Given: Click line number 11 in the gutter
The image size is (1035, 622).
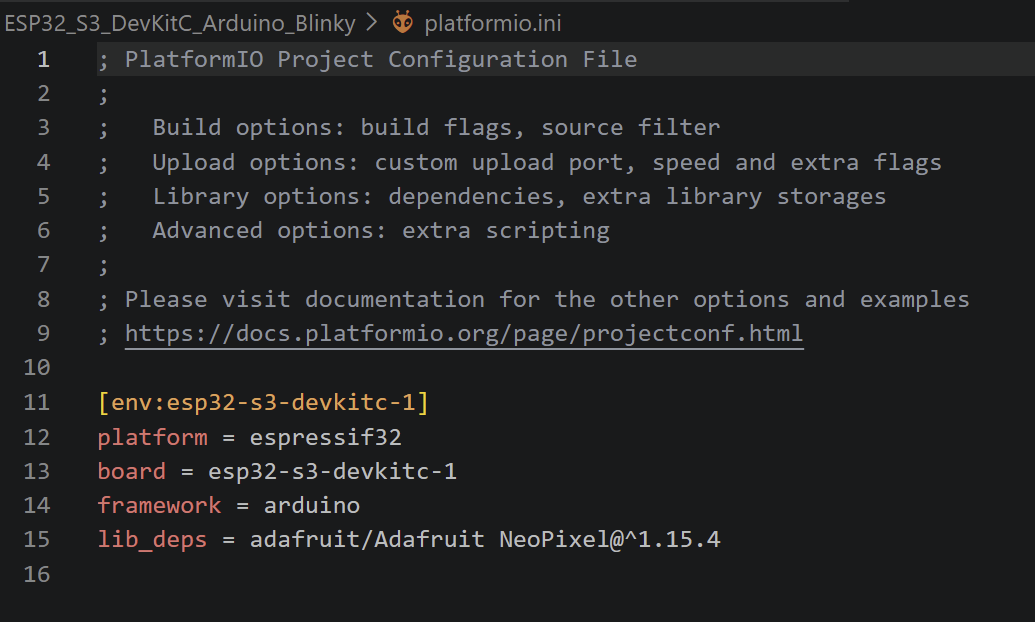Looking at the screenshot, I should point(37,403).
